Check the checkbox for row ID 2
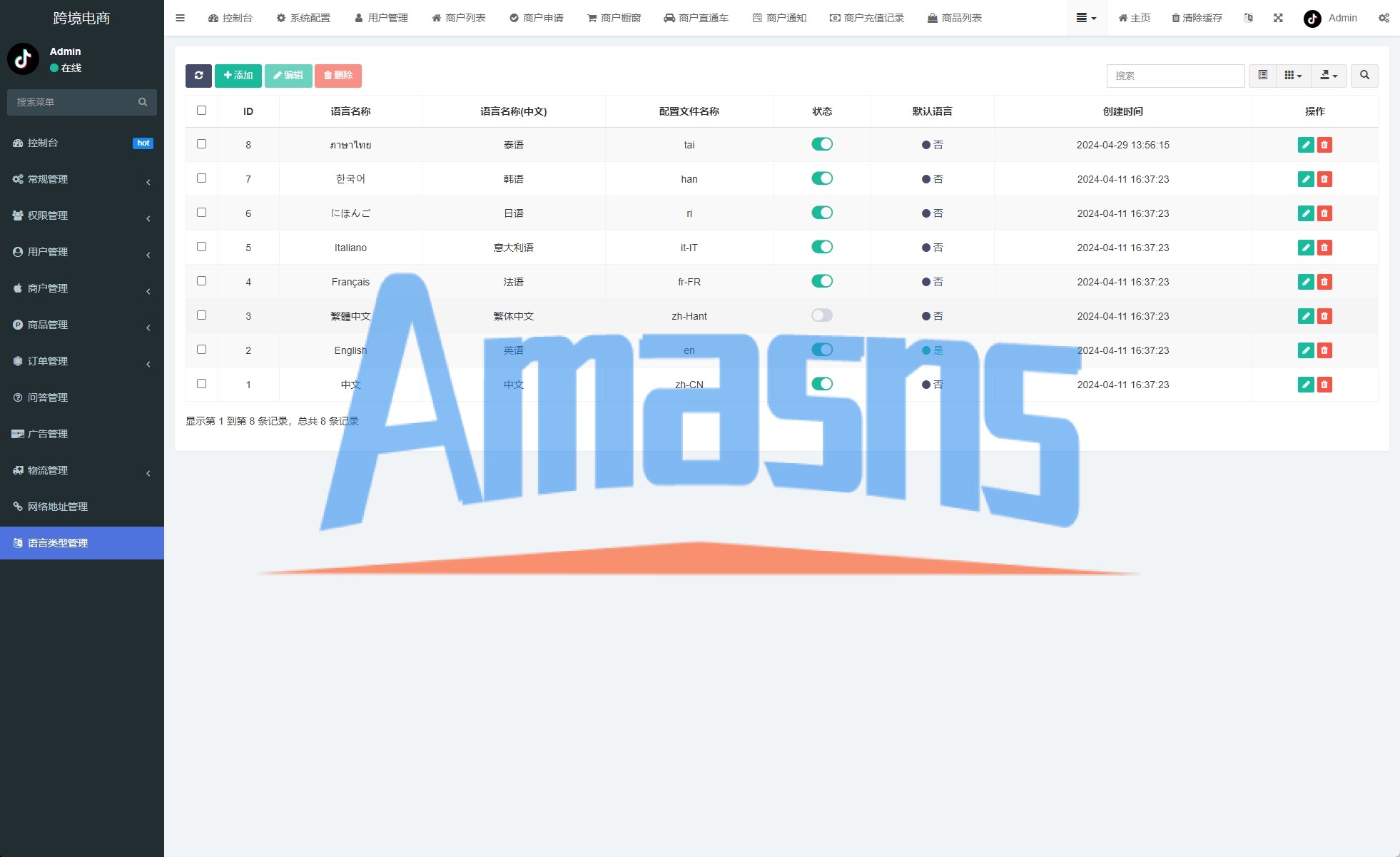 pos(201,350)
